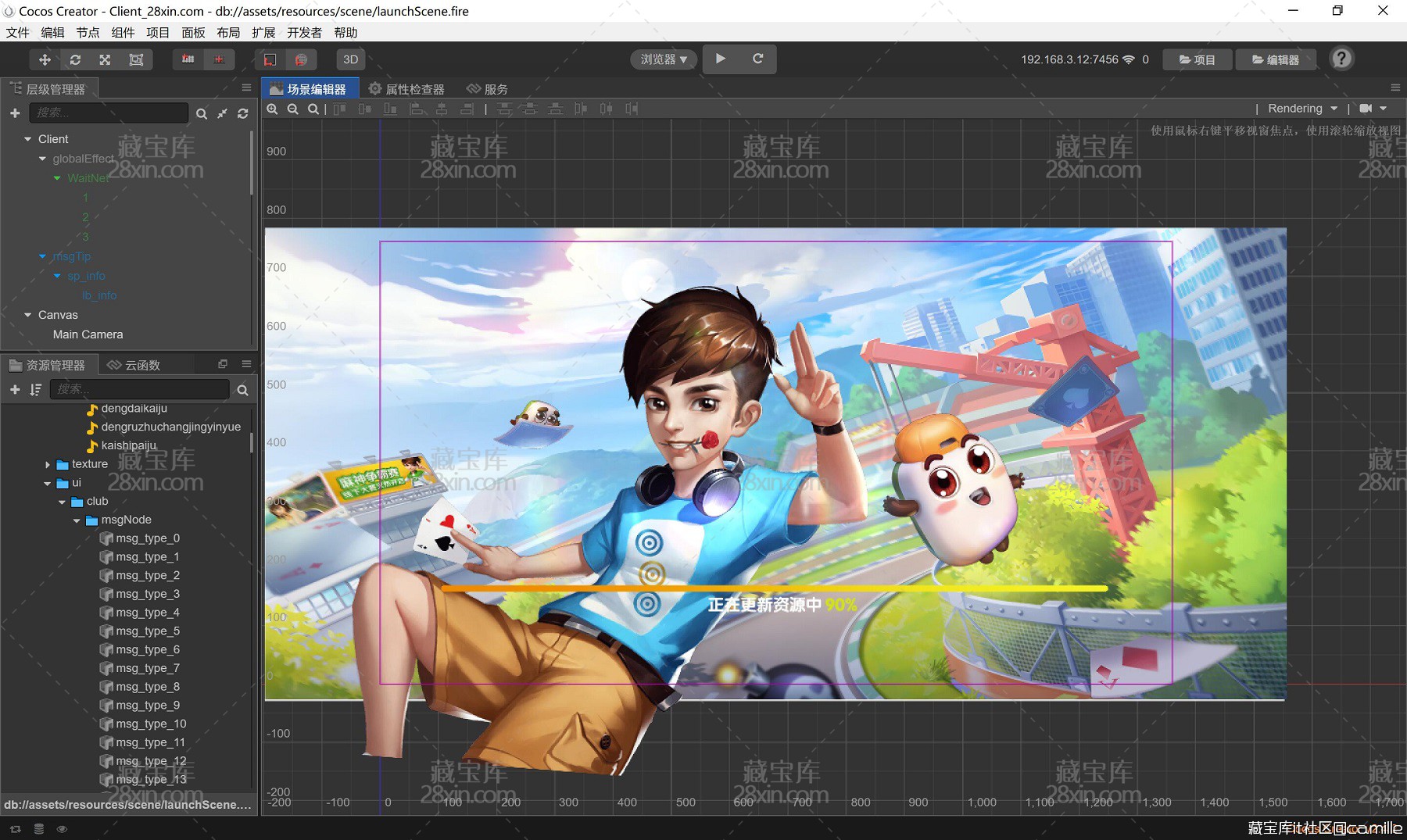Collapse the Client node
This screenshot has width=1407, height=840.
(28, 139)
